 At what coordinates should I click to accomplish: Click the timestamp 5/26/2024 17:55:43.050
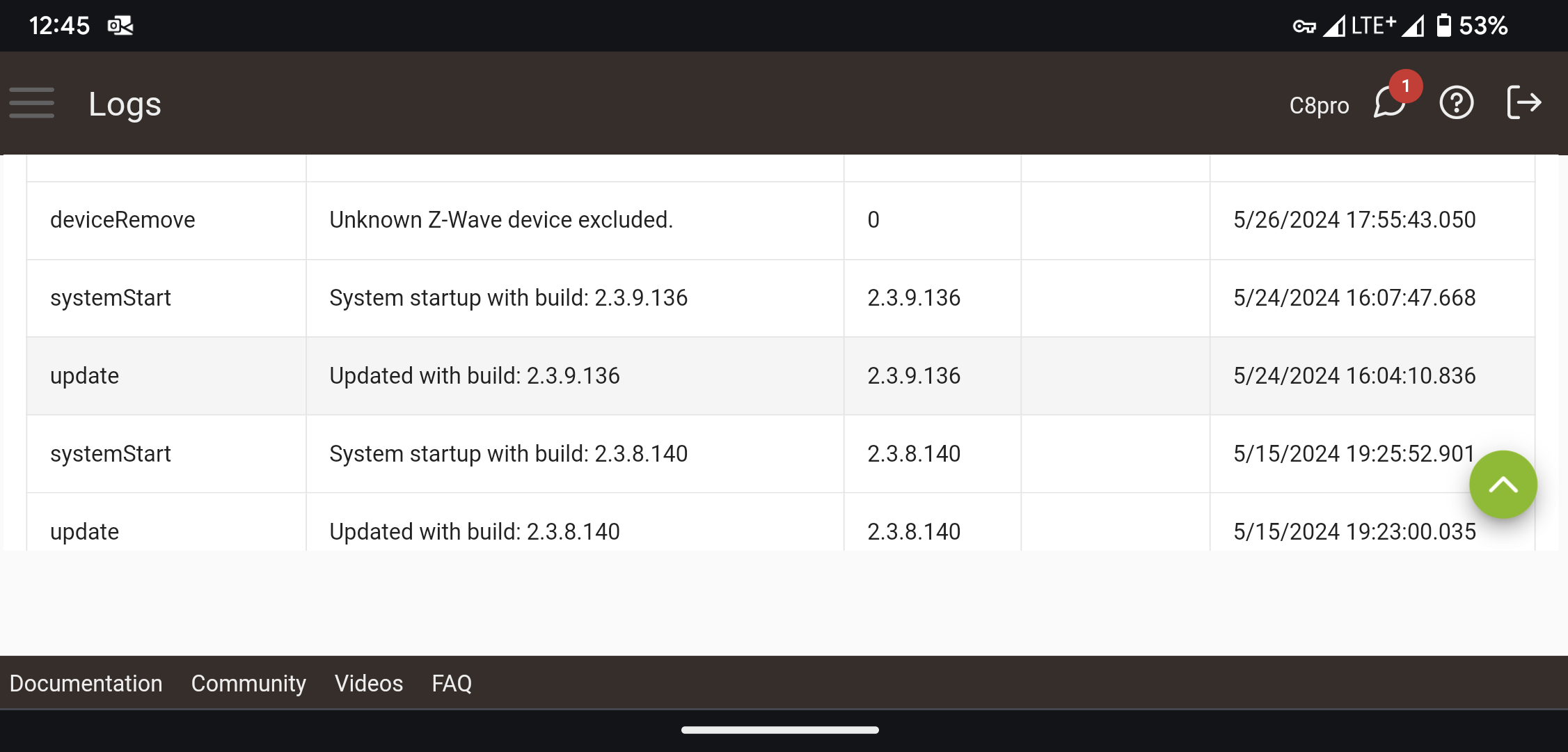[1354, 220]
